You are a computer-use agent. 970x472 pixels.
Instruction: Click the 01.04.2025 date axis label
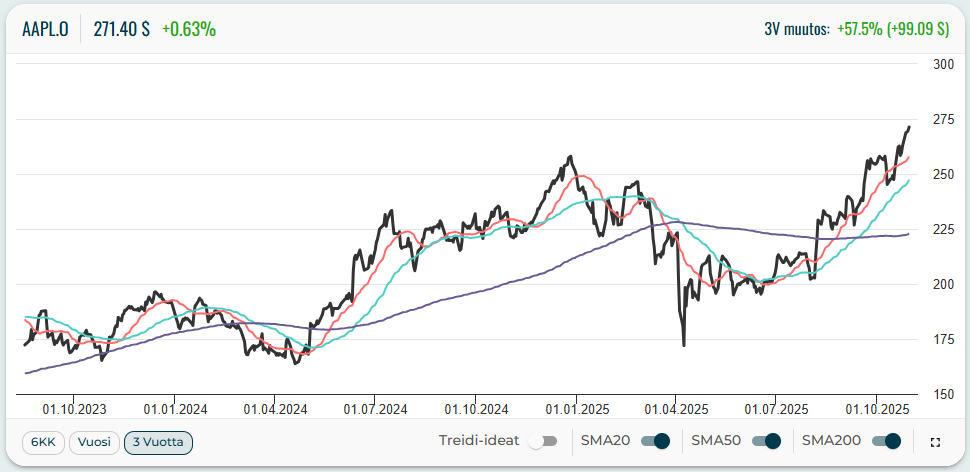click(675, 409)
